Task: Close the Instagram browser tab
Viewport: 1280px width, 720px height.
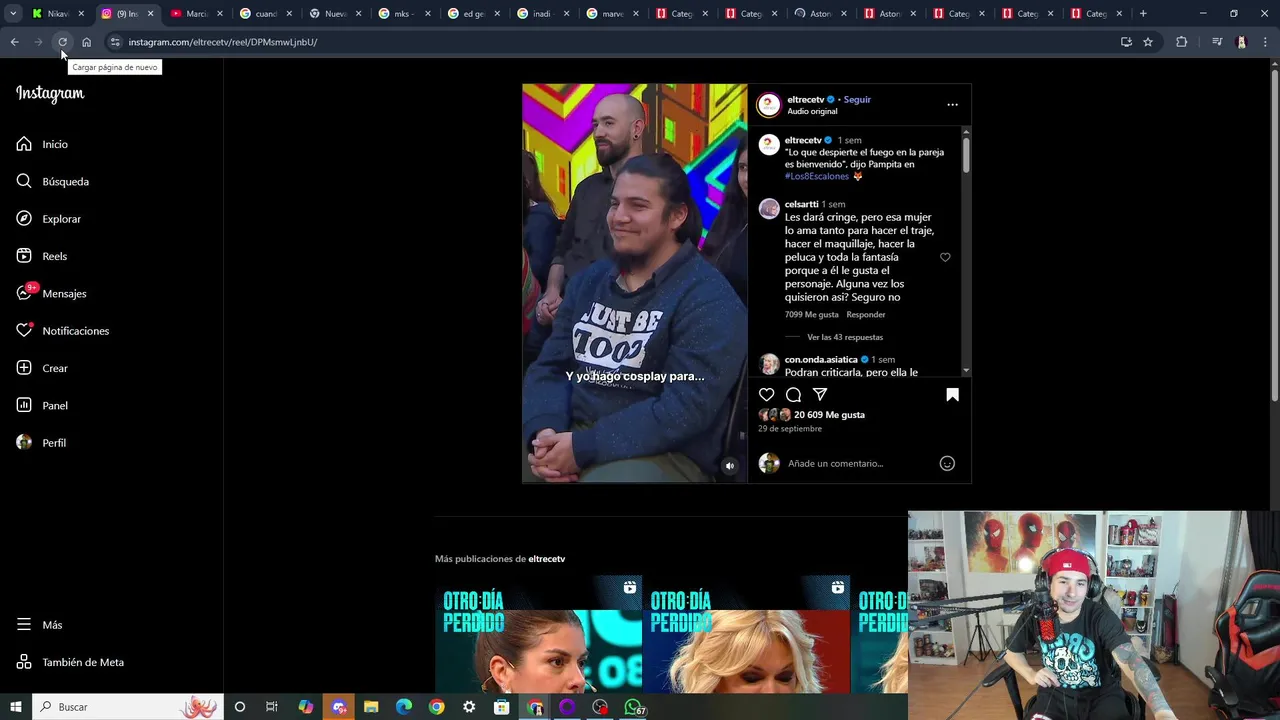Action: (150, 14)
